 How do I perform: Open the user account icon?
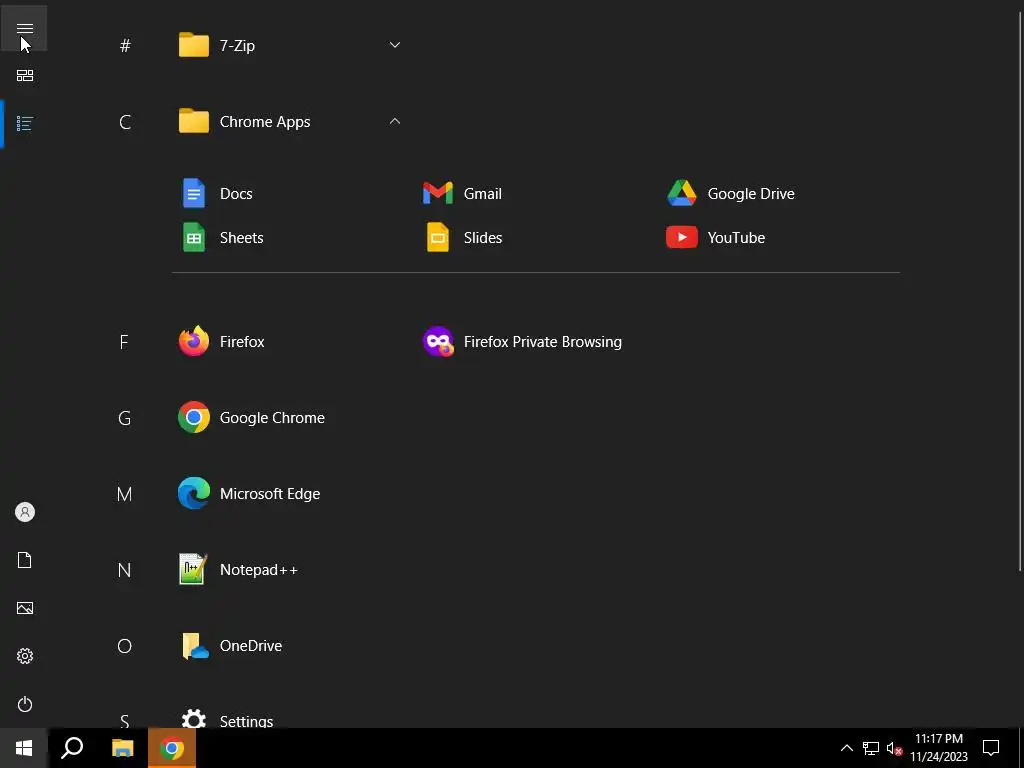click(x=24, y=512)
